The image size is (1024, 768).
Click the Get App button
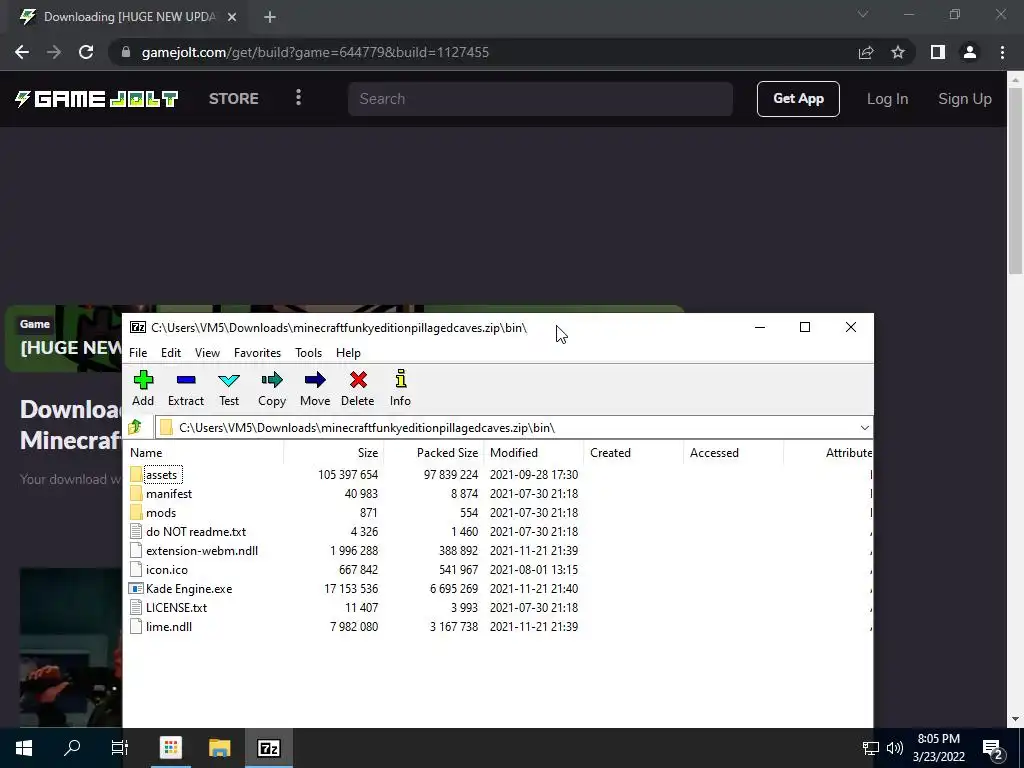798,99
